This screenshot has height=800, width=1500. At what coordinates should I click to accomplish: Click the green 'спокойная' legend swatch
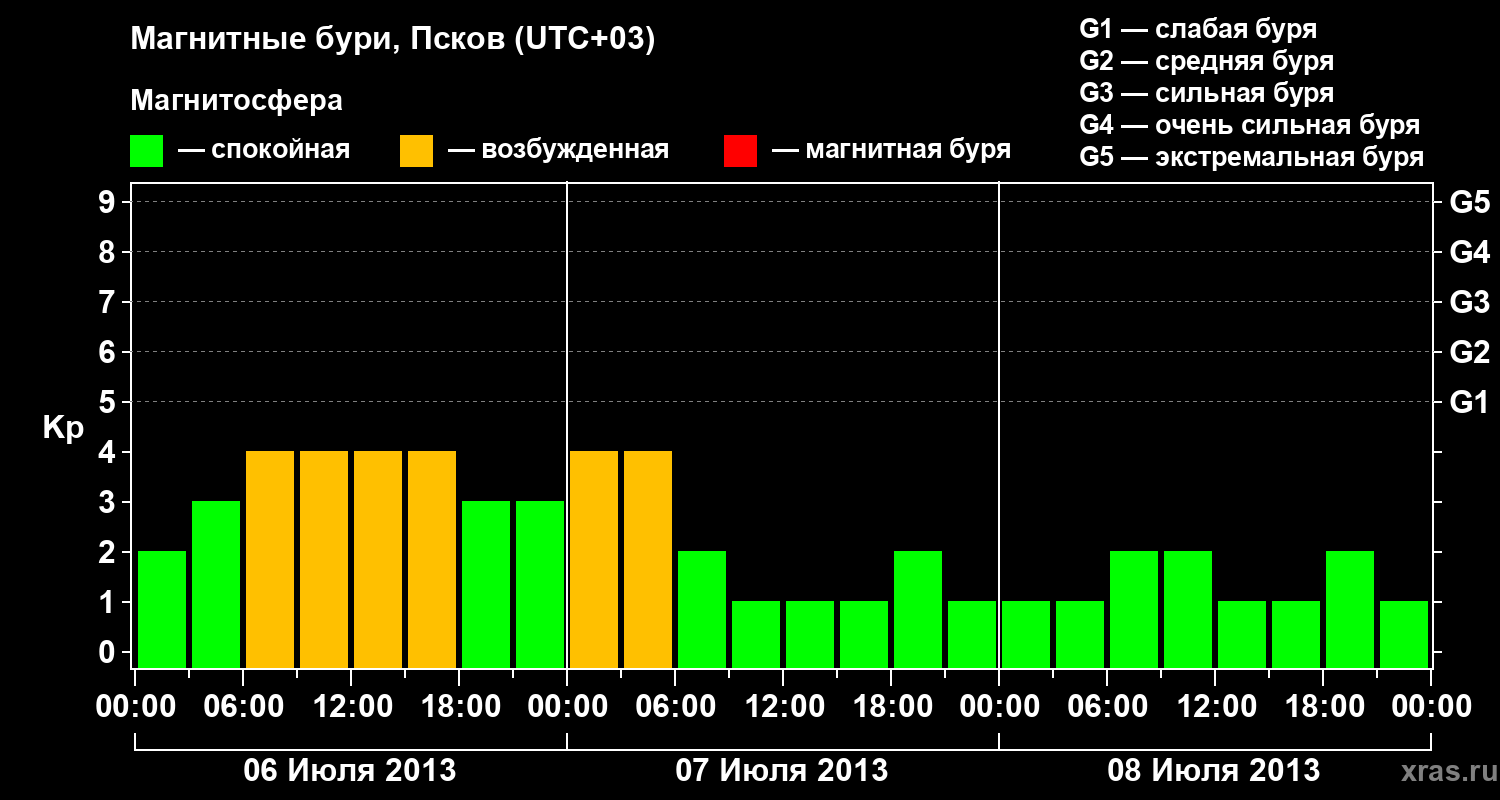pos(146,151)
